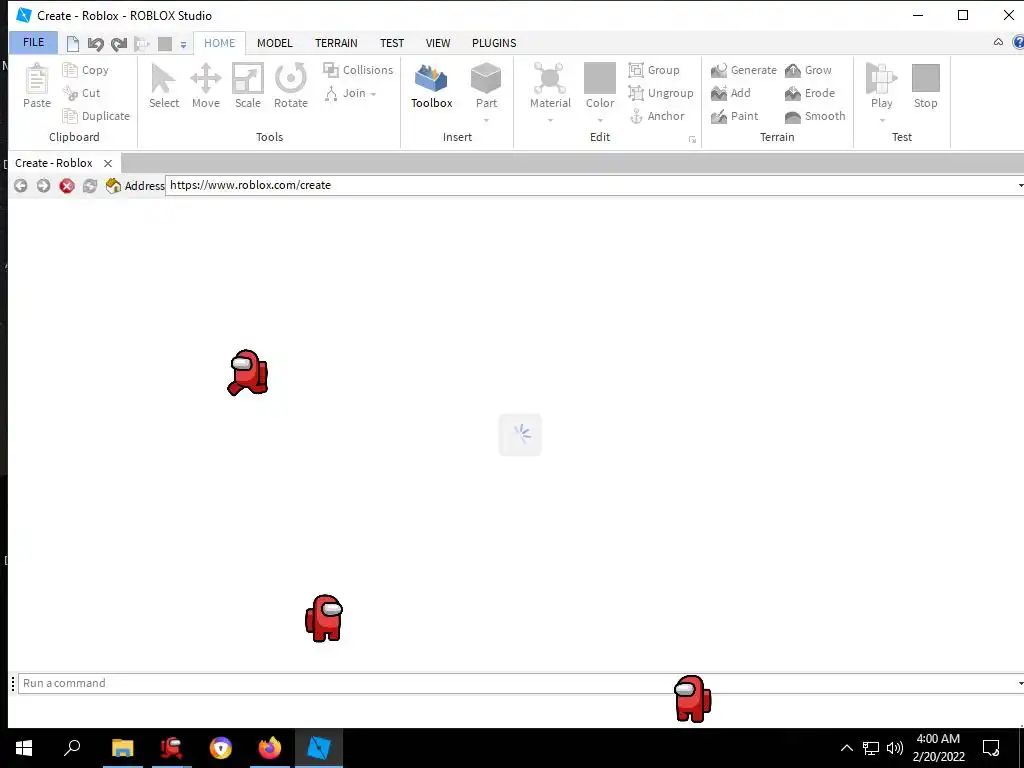Click the Address URL field
This screenshot has height=768, width=1024.
click(592, 185)
